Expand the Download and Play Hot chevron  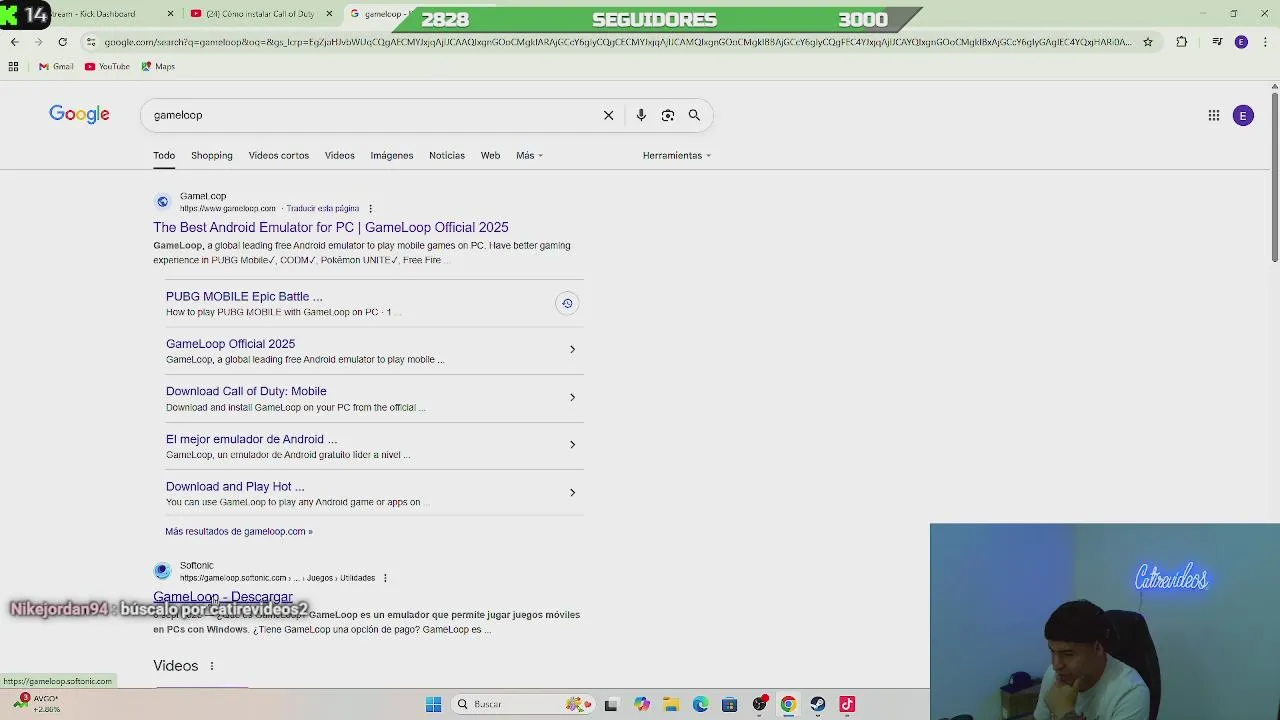coord(572,492)
